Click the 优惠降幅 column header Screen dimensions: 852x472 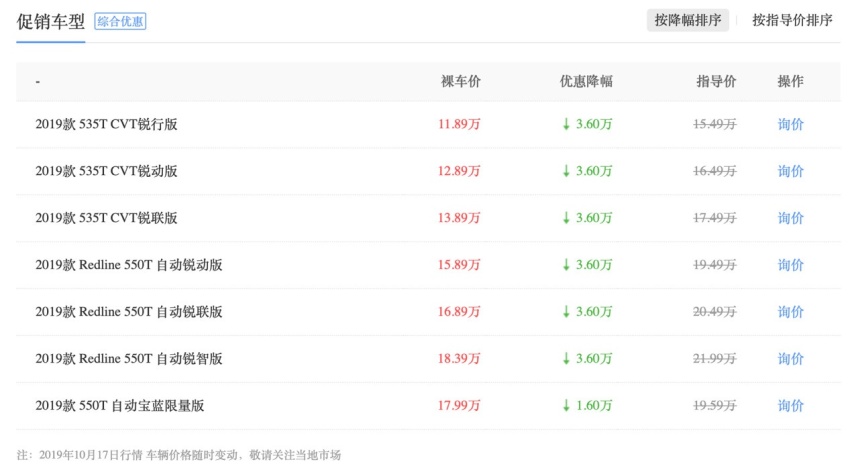tap(586, 81)
